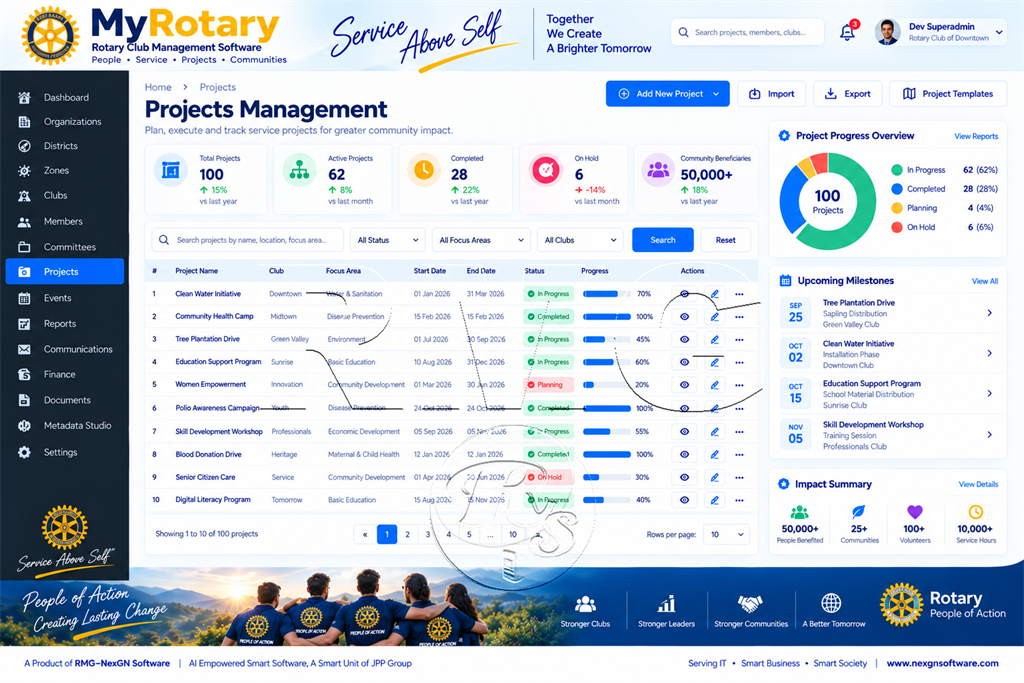This screenshot has width=1024, height=683.
Task: Open the notifications bell
Action: tap(848, 31)
